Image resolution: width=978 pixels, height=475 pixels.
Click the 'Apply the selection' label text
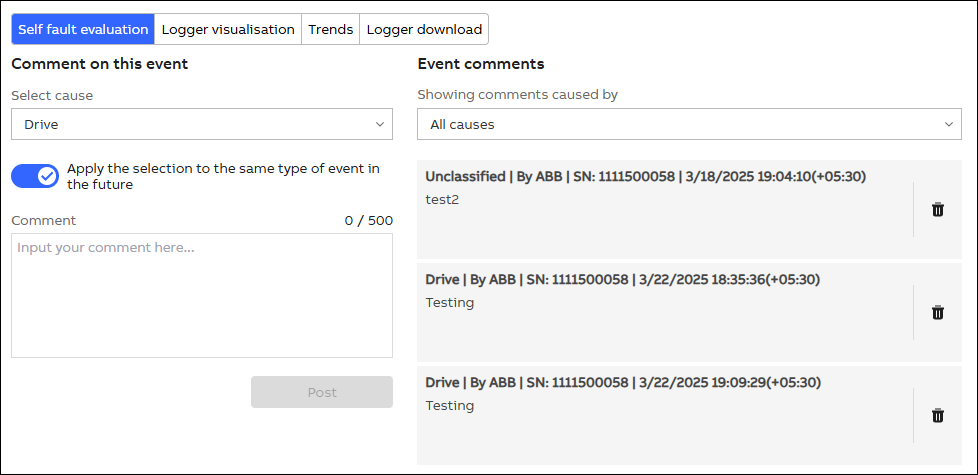pyautogui.click(x=223, y=176)
